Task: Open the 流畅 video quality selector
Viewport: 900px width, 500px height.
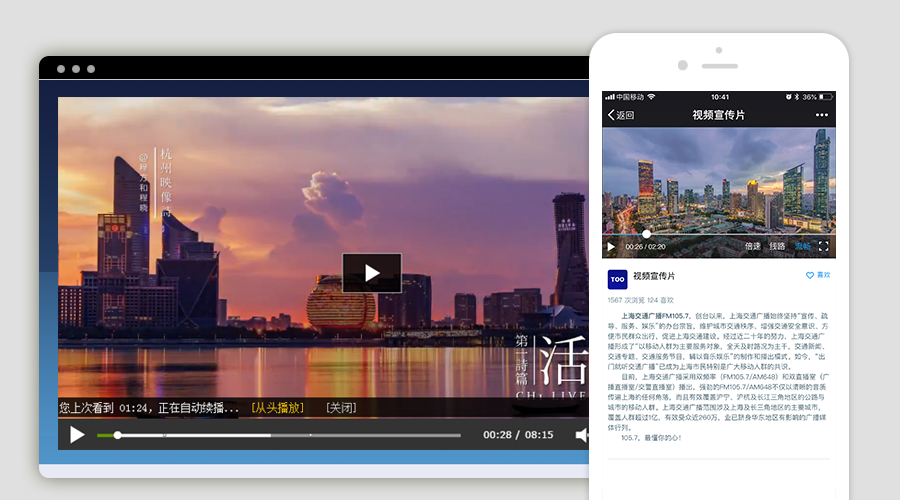Action: (802, 246)
